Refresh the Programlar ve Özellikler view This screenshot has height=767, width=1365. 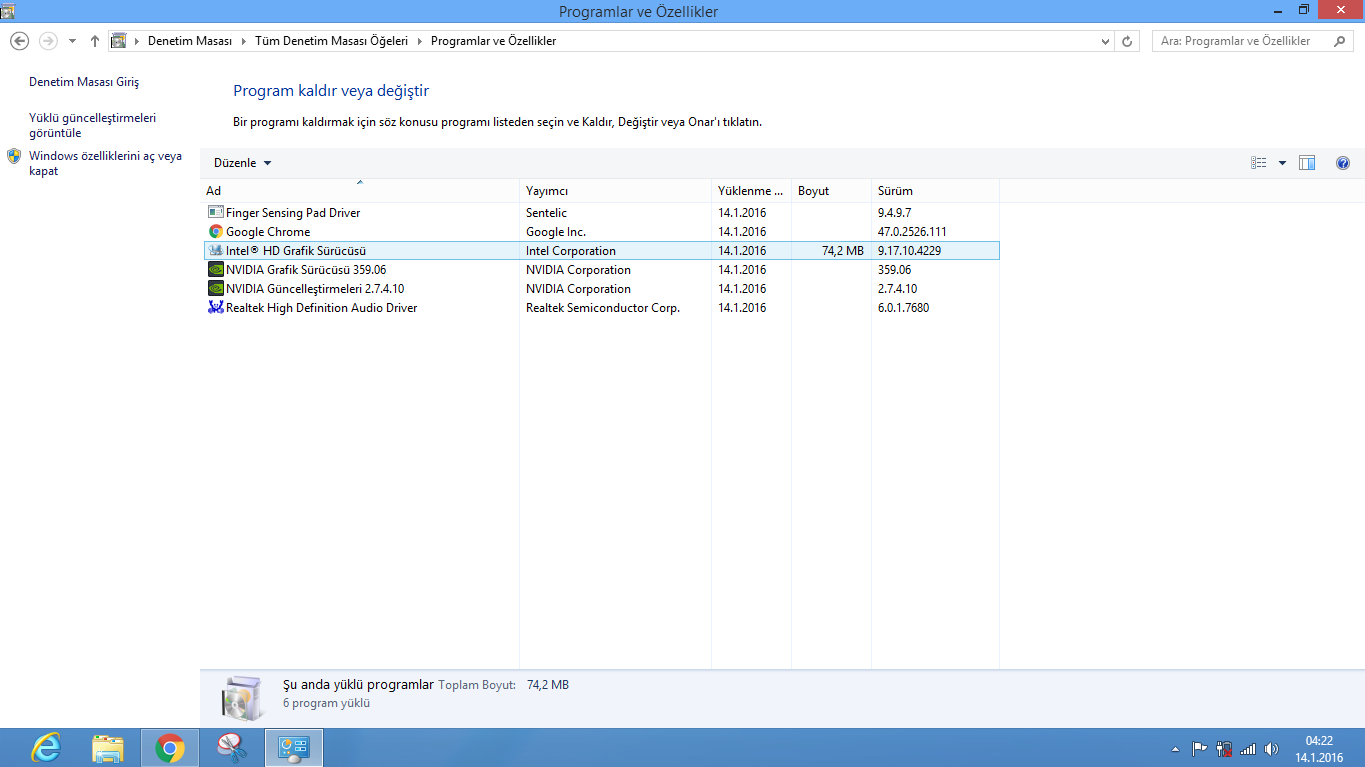[1127, 41]
